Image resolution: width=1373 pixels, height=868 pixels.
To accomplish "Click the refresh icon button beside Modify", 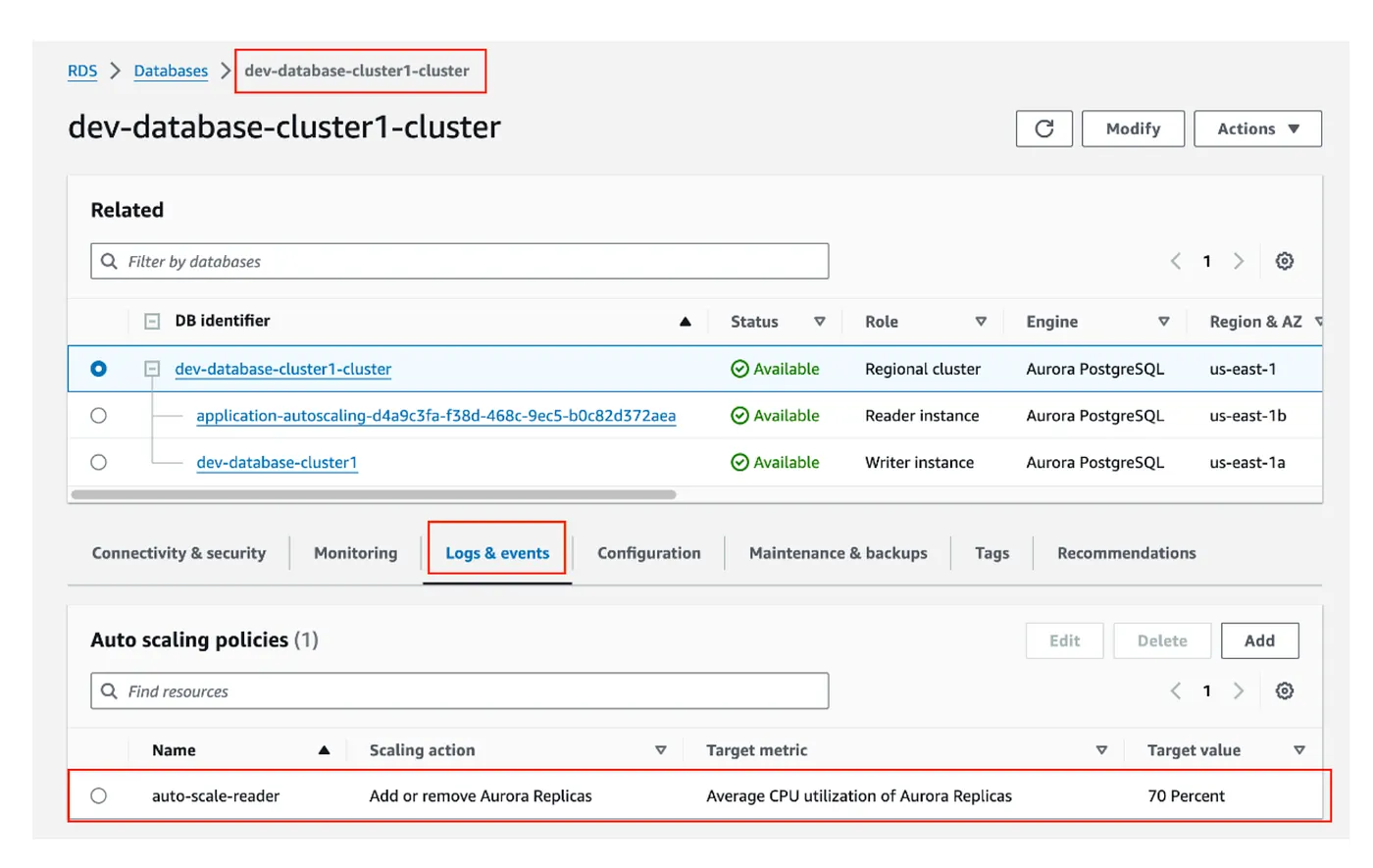I will point(1043,128).
